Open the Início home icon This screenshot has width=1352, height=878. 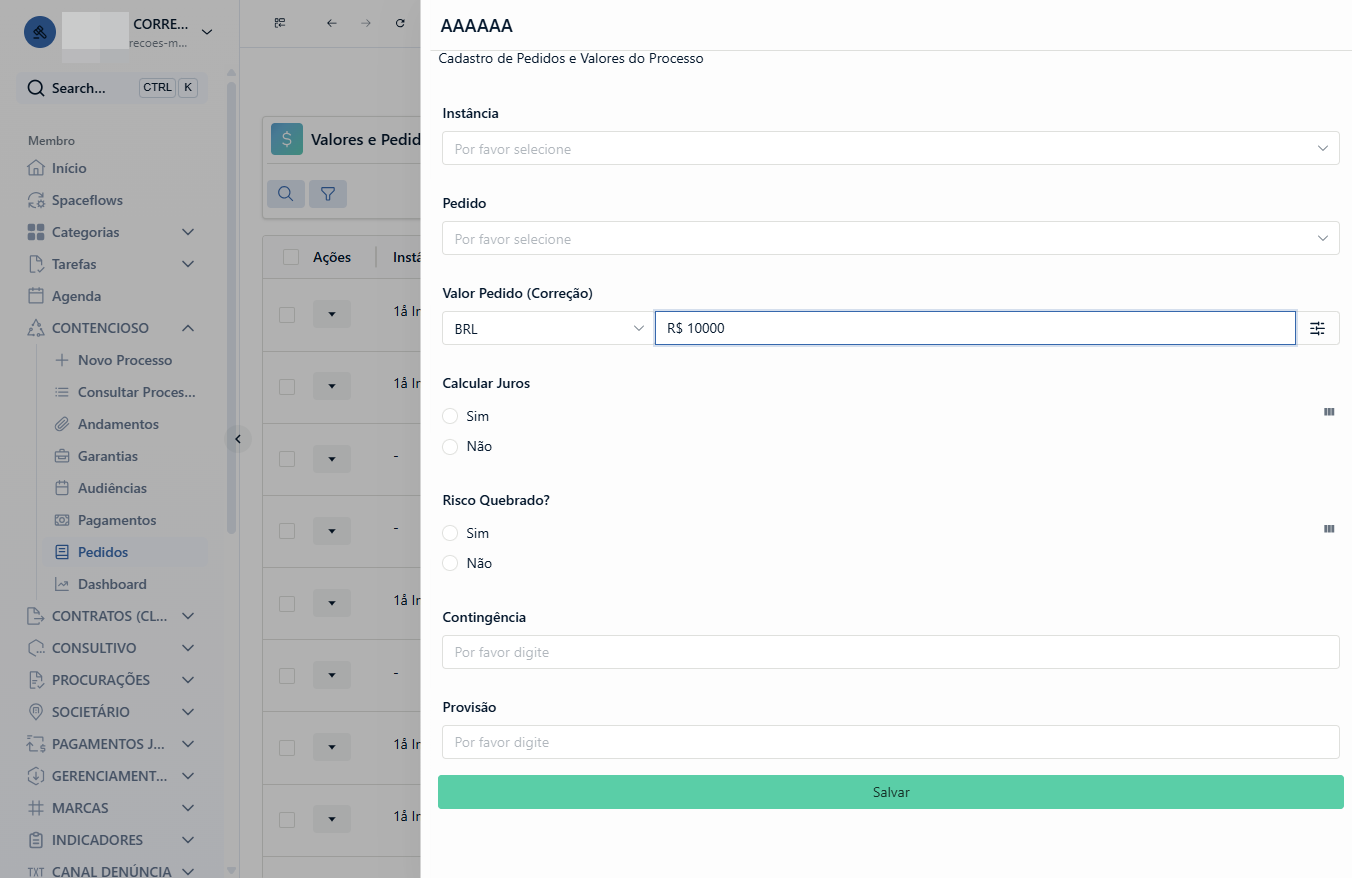tap(36, 168)
